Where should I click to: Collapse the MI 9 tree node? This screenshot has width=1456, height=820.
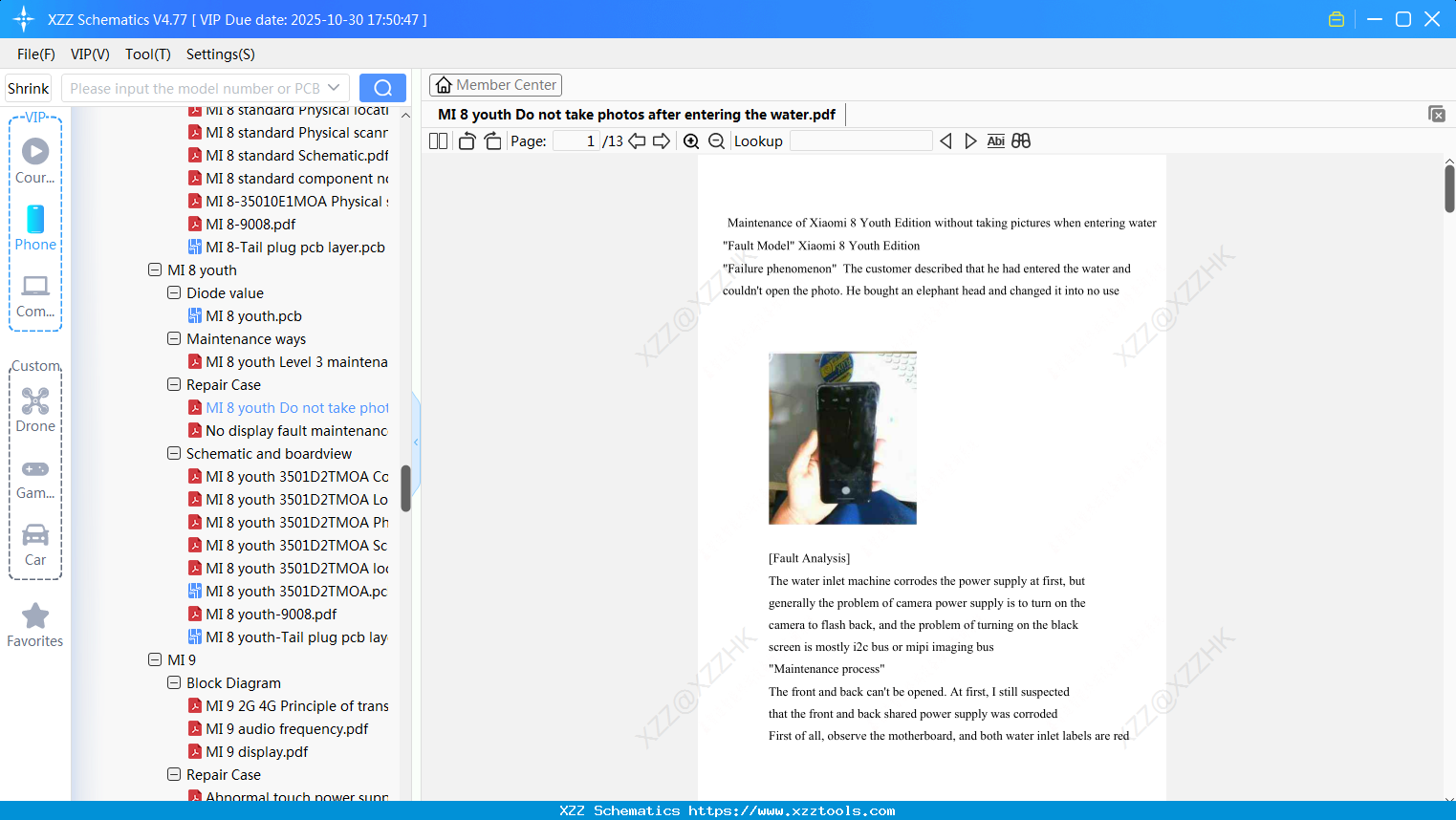[155, 660]
